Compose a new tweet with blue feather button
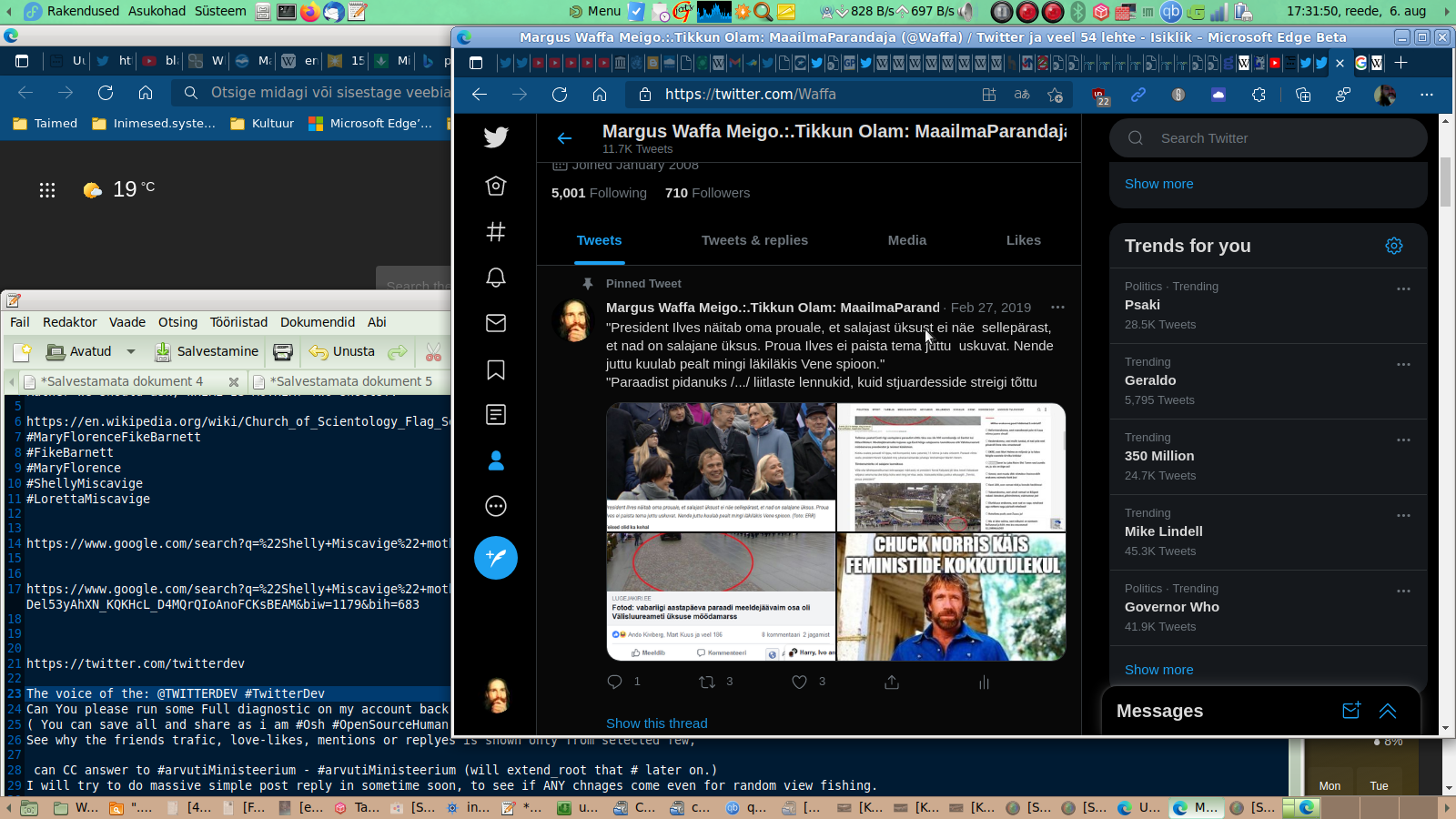This screenshot has width=1456, height=819. pyautogui.click(x=496, y=558)
